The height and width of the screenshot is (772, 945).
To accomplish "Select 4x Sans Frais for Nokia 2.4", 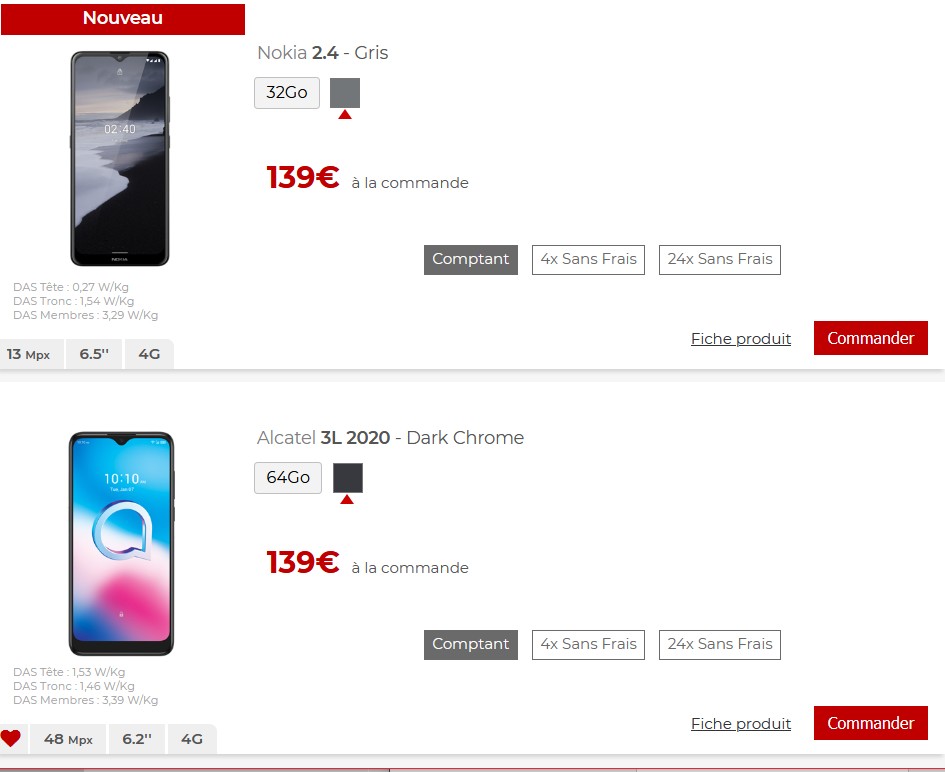I will pyautogui.click(x=588, y=260).
